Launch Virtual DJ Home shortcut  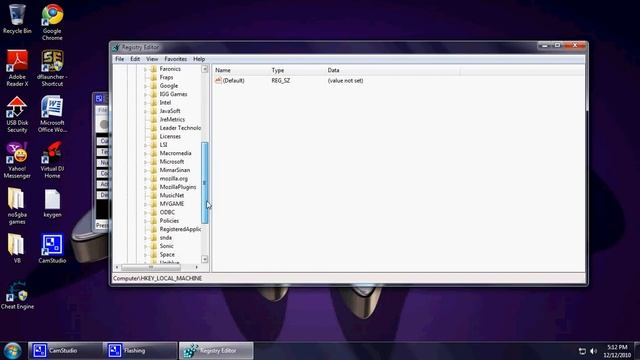pyautogui.click(x=52, y=160)
